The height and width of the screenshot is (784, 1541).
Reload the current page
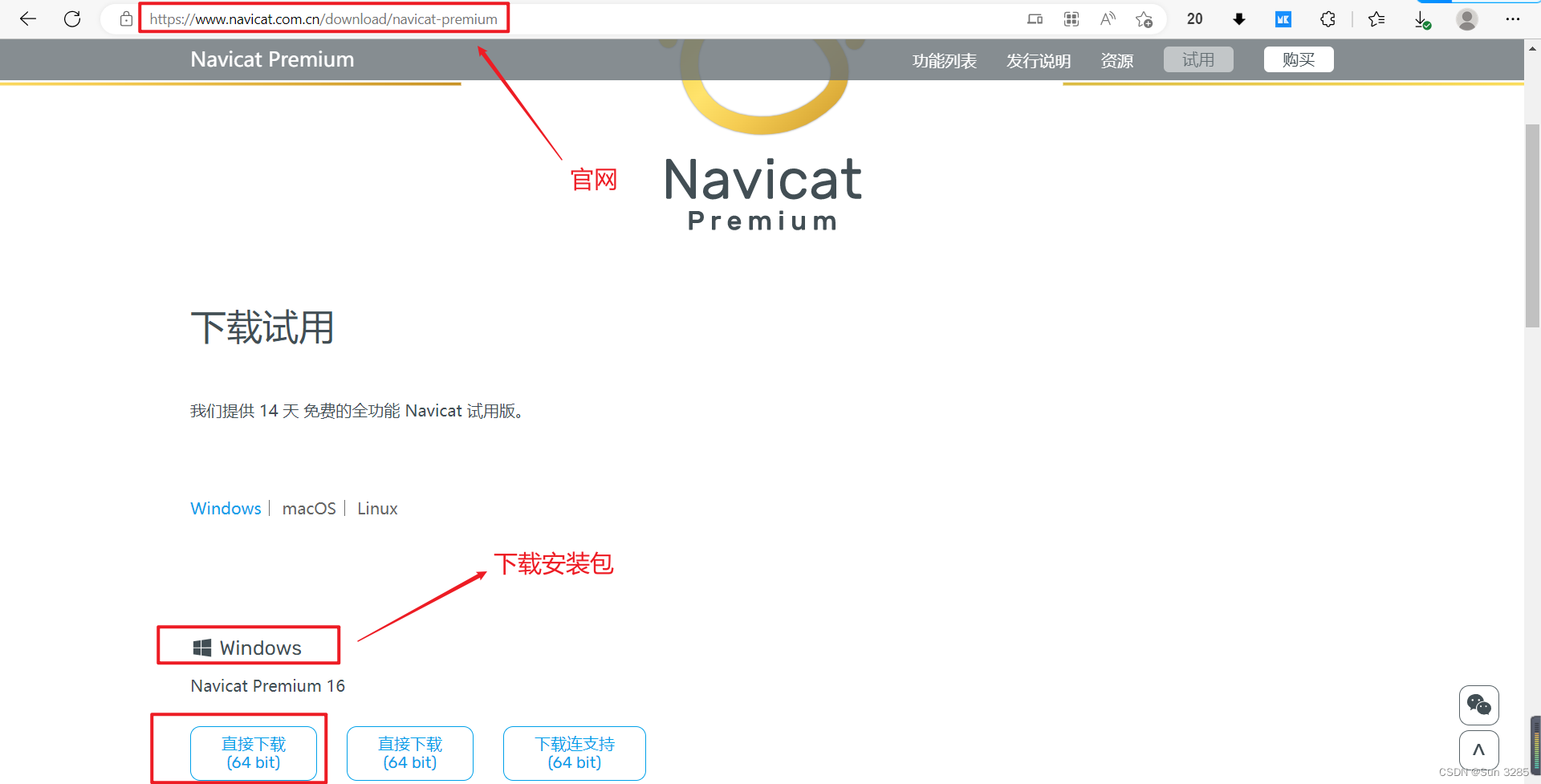[72, 18]
